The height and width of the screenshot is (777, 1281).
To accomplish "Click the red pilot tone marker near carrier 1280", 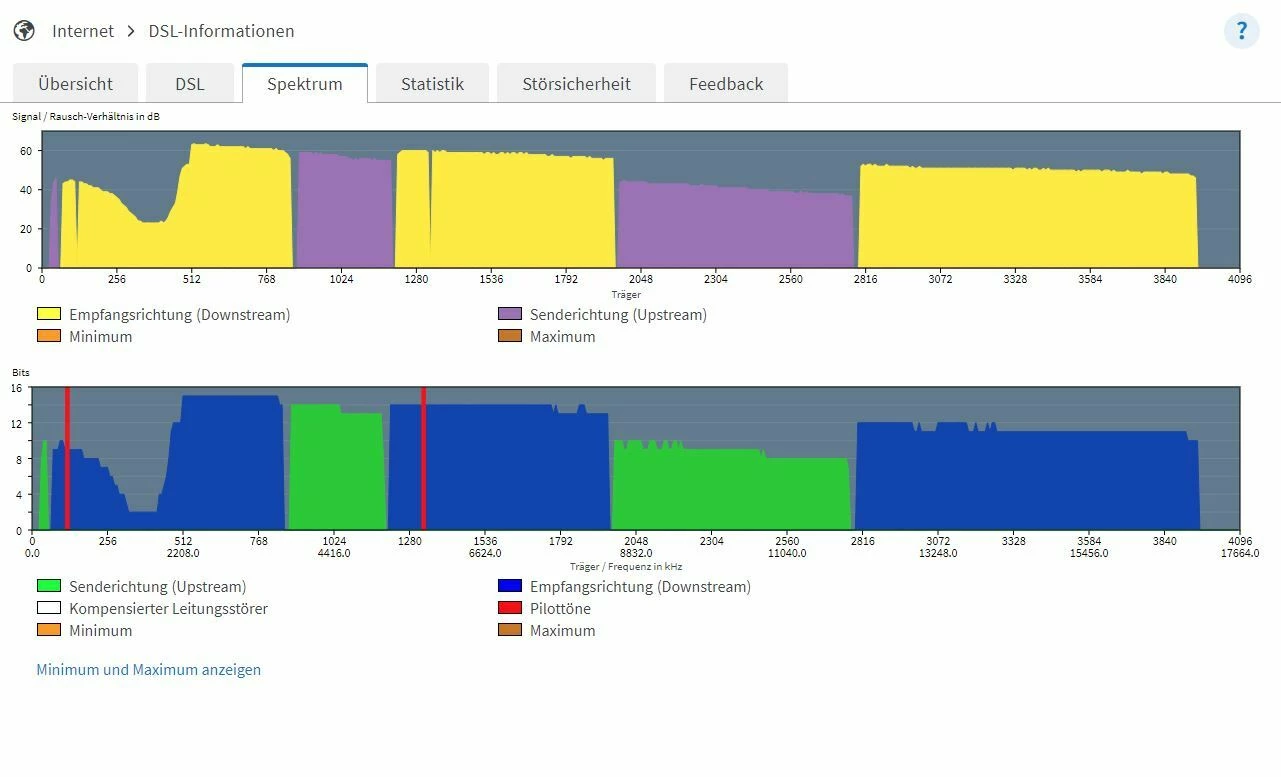I will (x=424, y=458).
